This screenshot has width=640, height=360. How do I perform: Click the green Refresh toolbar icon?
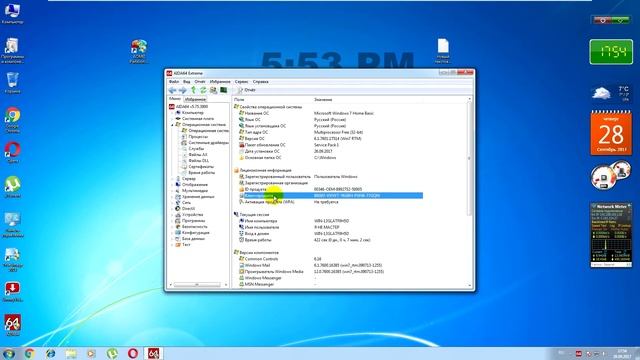pyautogui.click(x=203, y=90)
